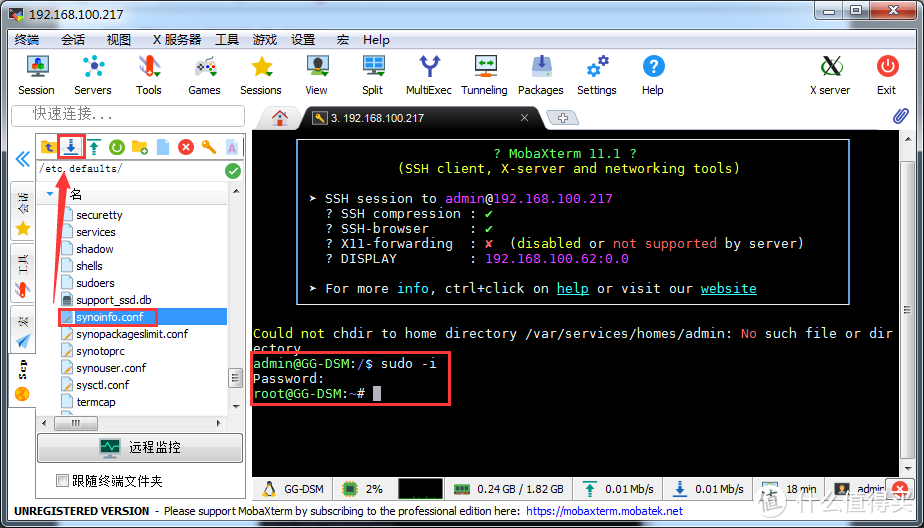This screenshot has width=924, height=528.
Task: Open the 设置 menu
Action: point(303,39)
